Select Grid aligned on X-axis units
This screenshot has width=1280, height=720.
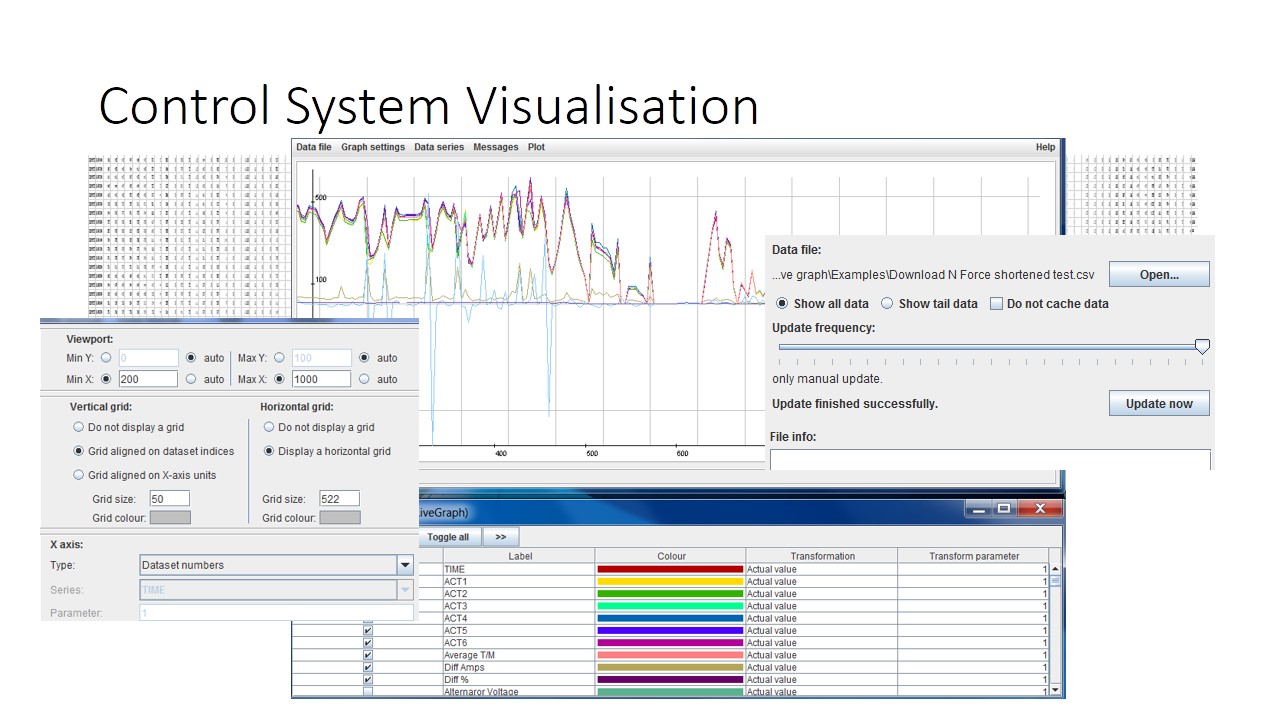tap(79, 475)
